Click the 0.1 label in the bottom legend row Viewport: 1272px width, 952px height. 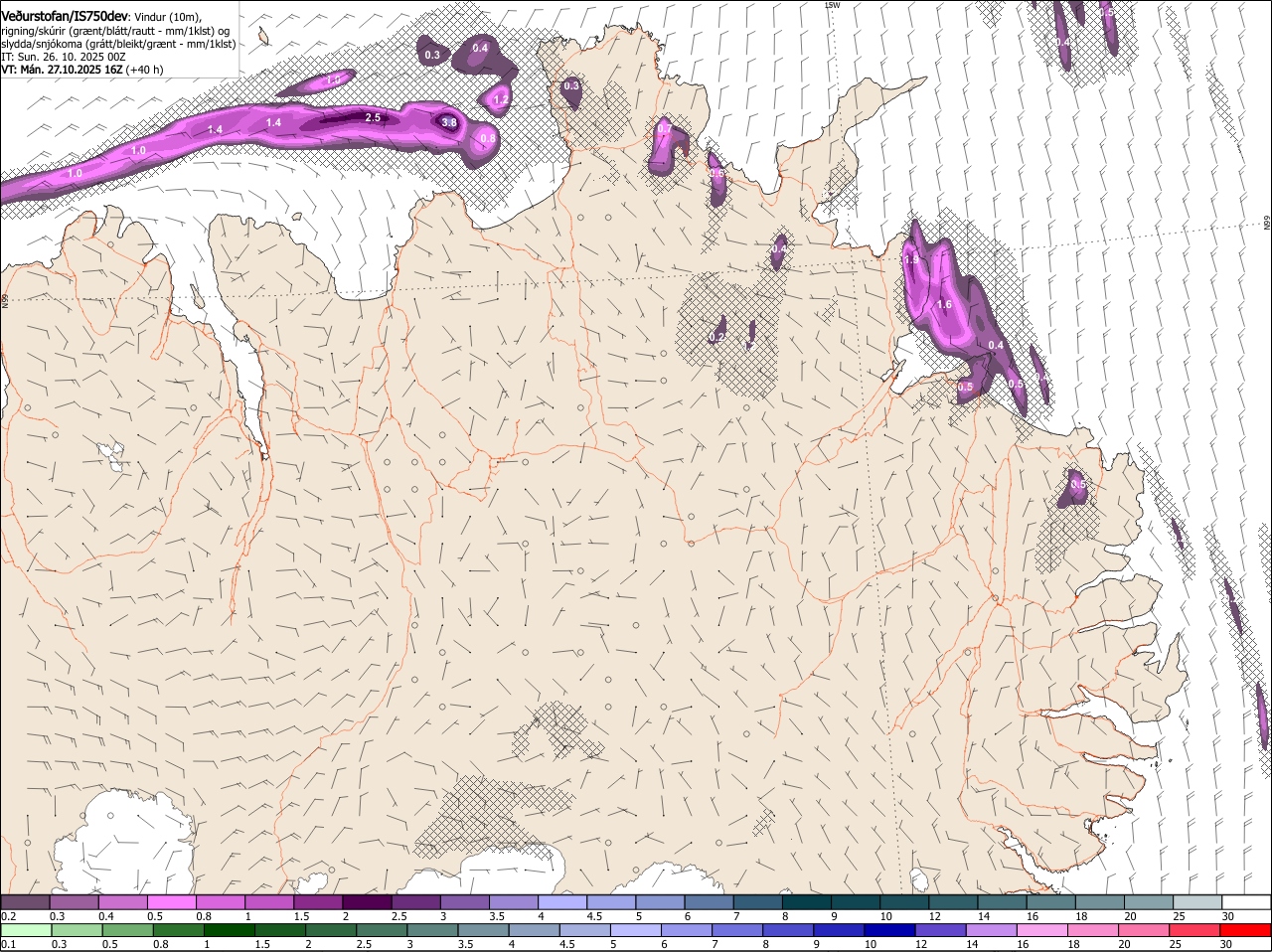pos(8,944)
